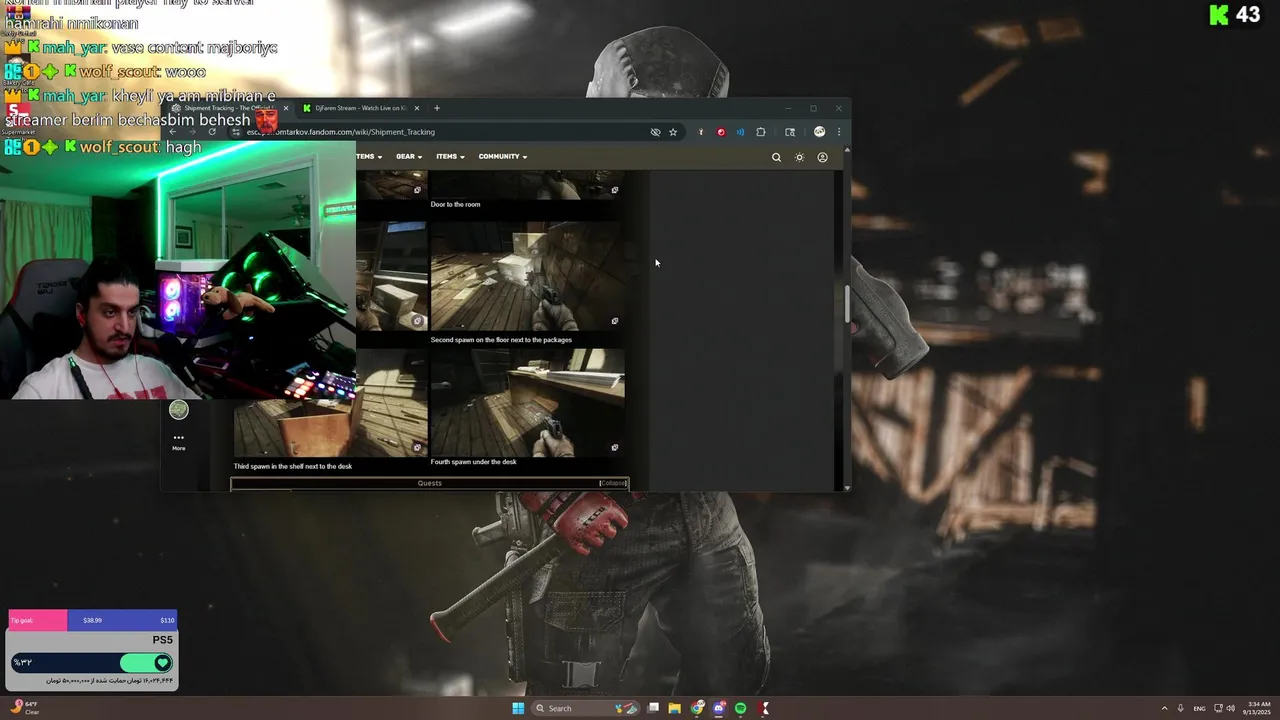Open the wiki search icon

point(776,157)
